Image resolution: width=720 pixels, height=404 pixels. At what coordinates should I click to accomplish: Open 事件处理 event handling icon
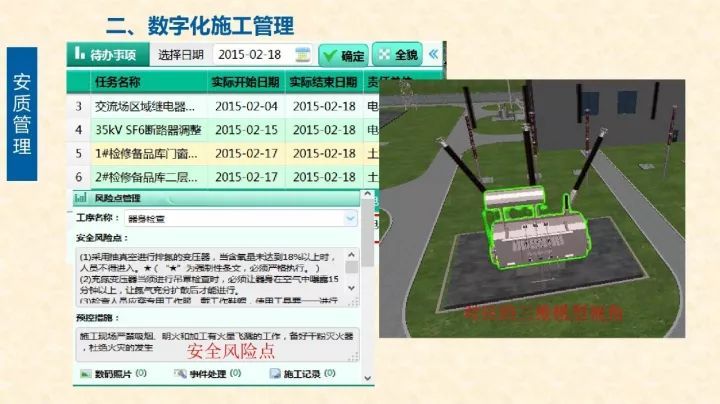181,373
